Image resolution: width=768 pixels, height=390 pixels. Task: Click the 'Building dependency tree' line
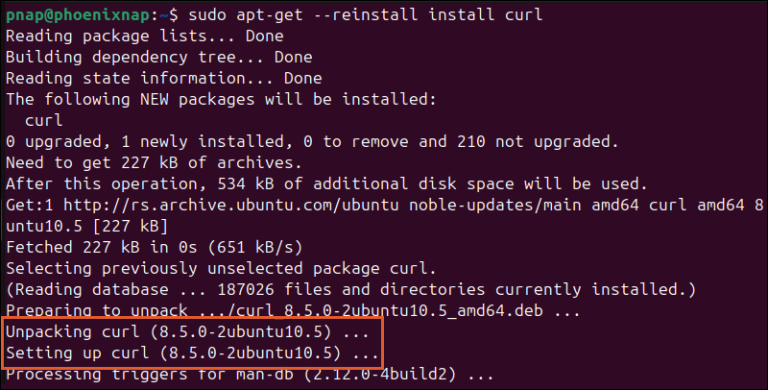(x=159, y=57)
